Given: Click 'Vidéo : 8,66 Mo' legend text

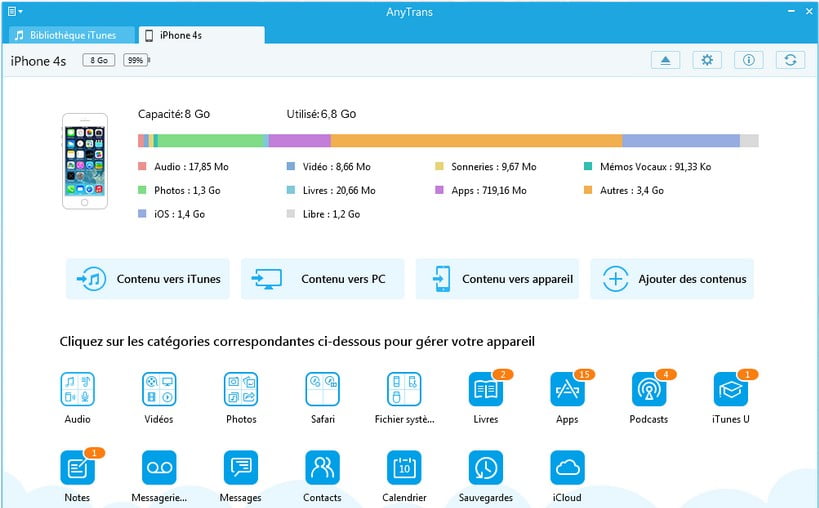Looking at the screenshot, I should coord(336,167).
